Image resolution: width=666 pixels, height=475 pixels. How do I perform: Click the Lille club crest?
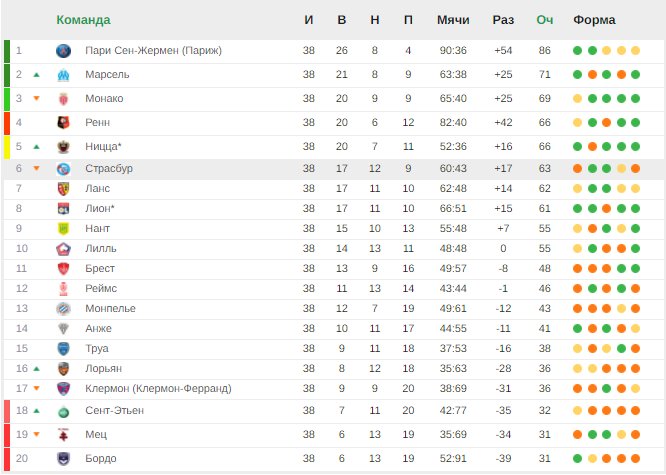(64, 248)
